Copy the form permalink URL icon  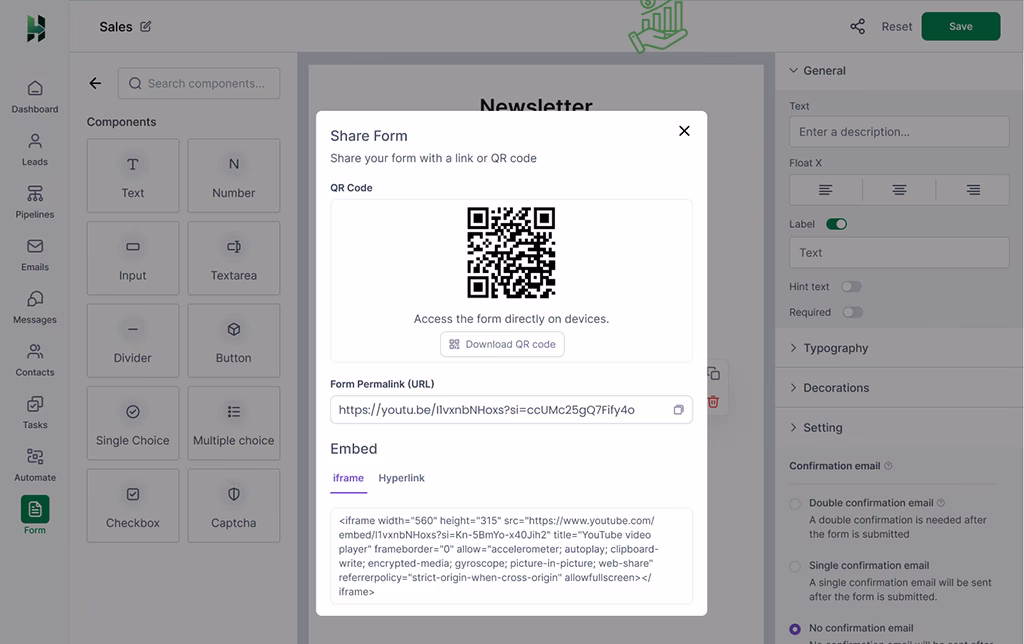pos(679,410)
